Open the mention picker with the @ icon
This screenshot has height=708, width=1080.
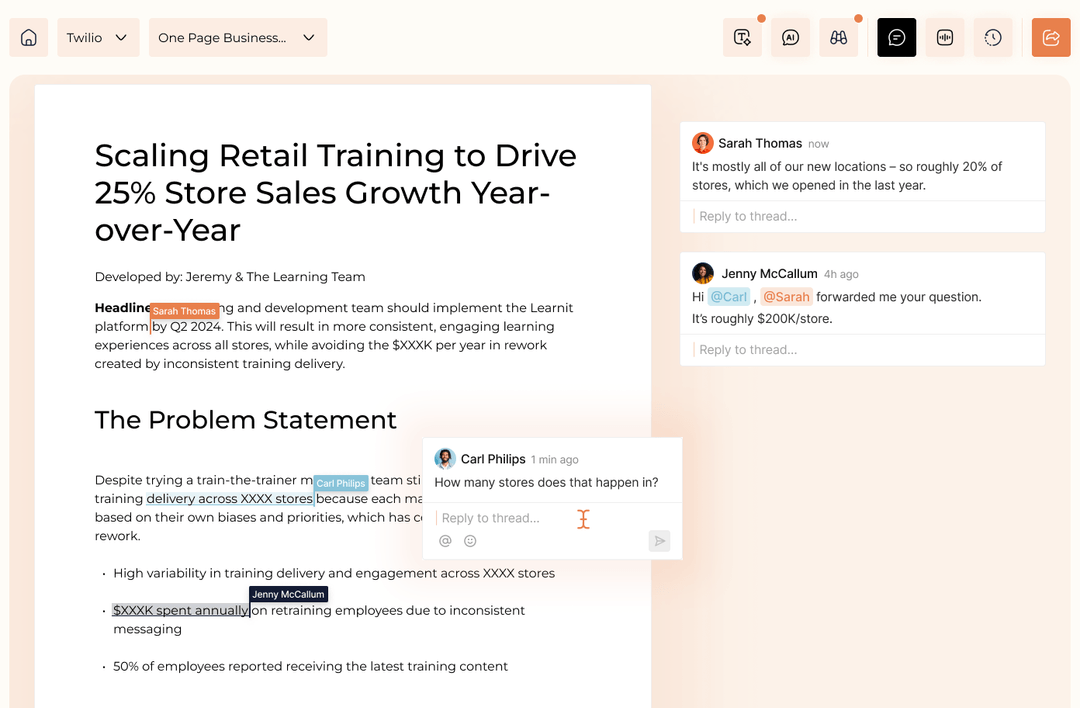point(445,540)
